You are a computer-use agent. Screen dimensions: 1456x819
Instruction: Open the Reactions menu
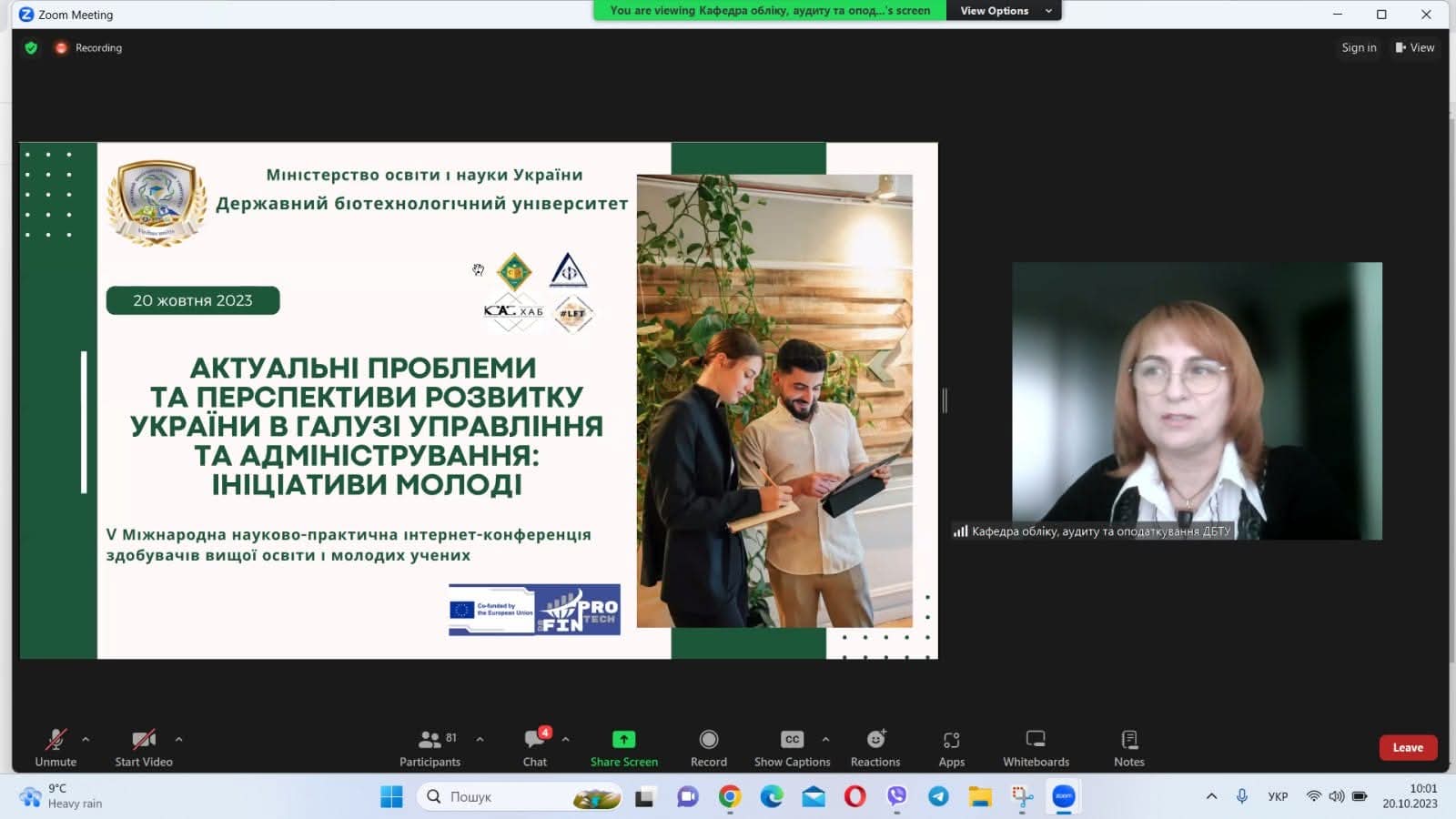(x=875, y=747)
